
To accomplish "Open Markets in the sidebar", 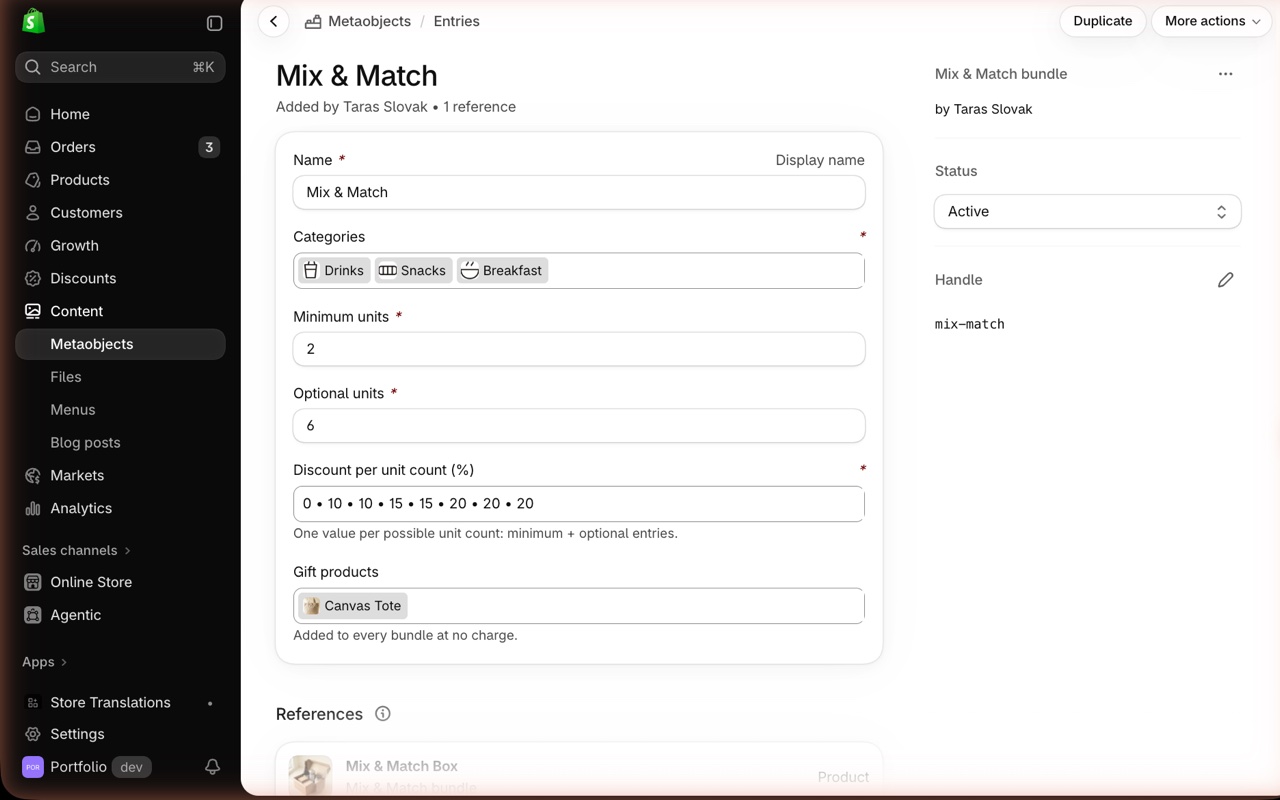I will (x=77, y=475).
